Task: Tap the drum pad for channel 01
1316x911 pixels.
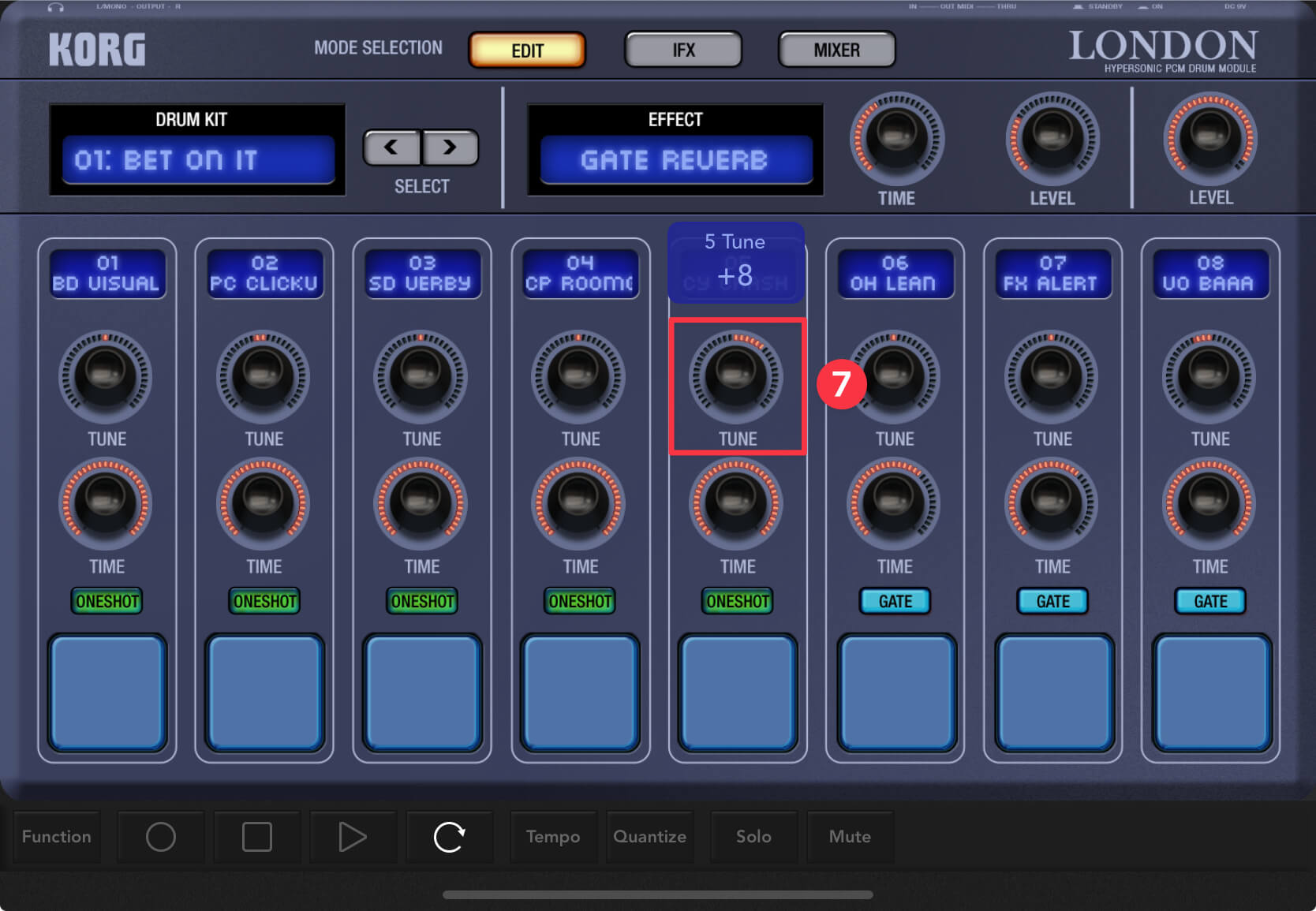Action: coord(107,693)
